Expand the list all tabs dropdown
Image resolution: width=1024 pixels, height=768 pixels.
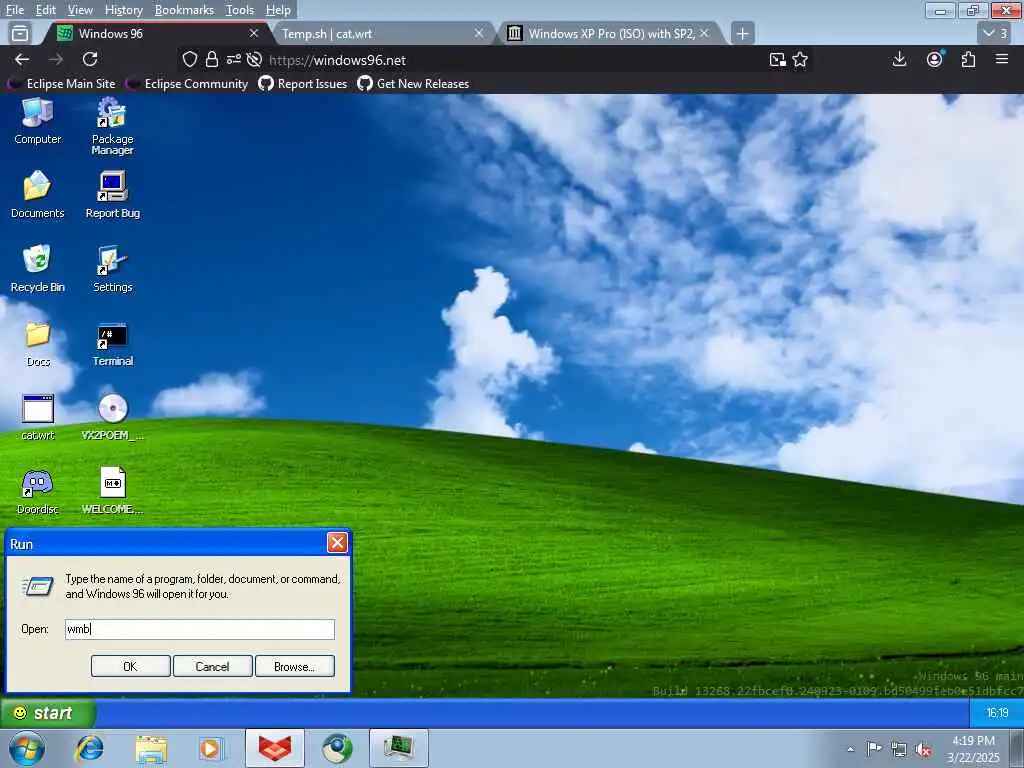point(995,33)
